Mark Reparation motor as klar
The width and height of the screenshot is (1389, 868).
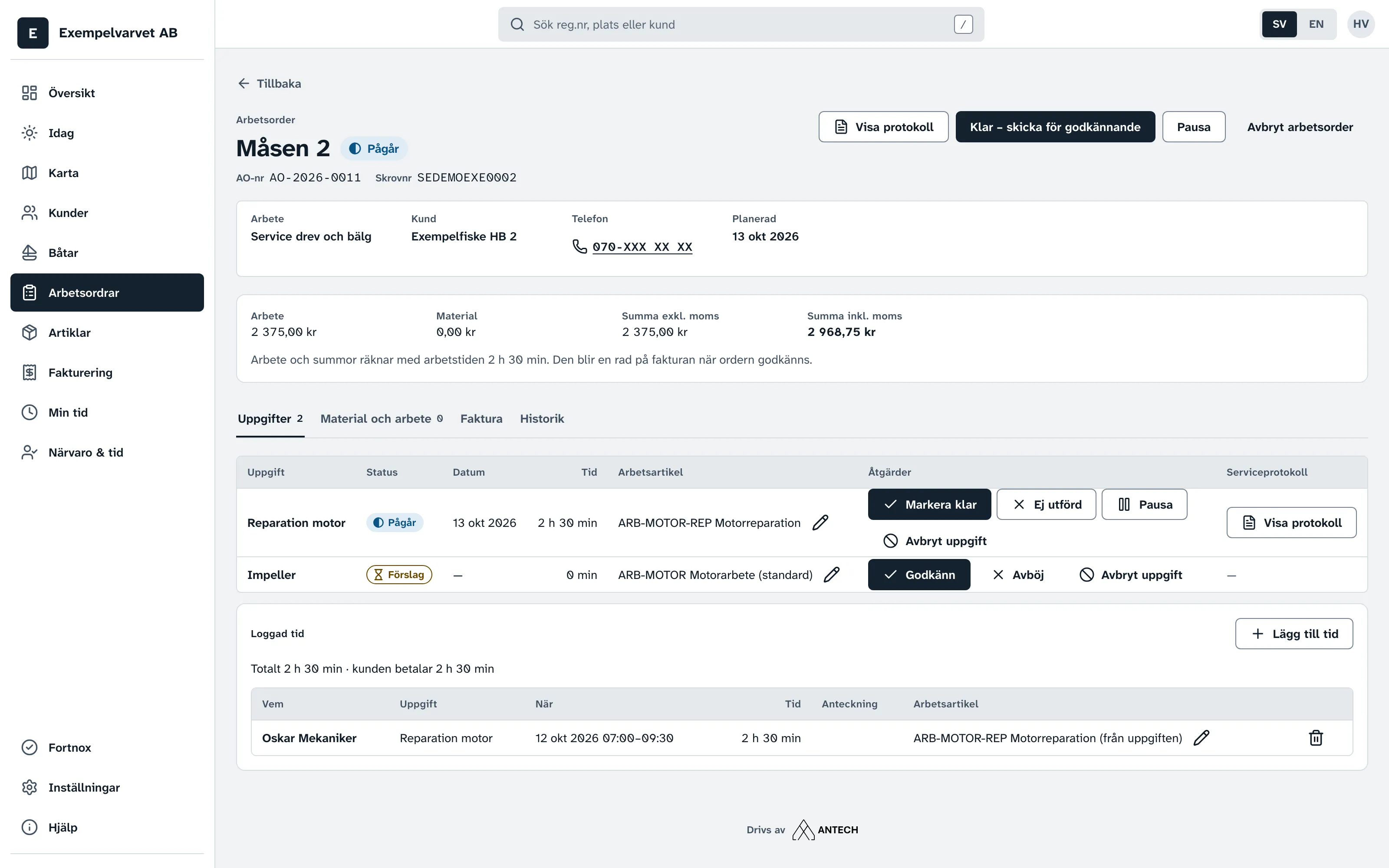click(929, 505)
